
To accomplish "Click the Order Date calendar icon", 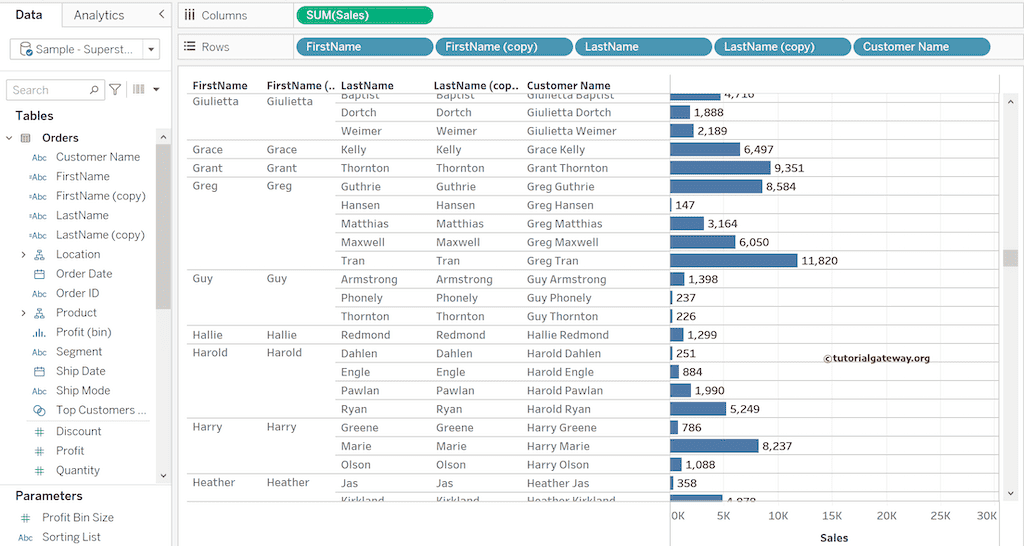I will pos(40,274).
